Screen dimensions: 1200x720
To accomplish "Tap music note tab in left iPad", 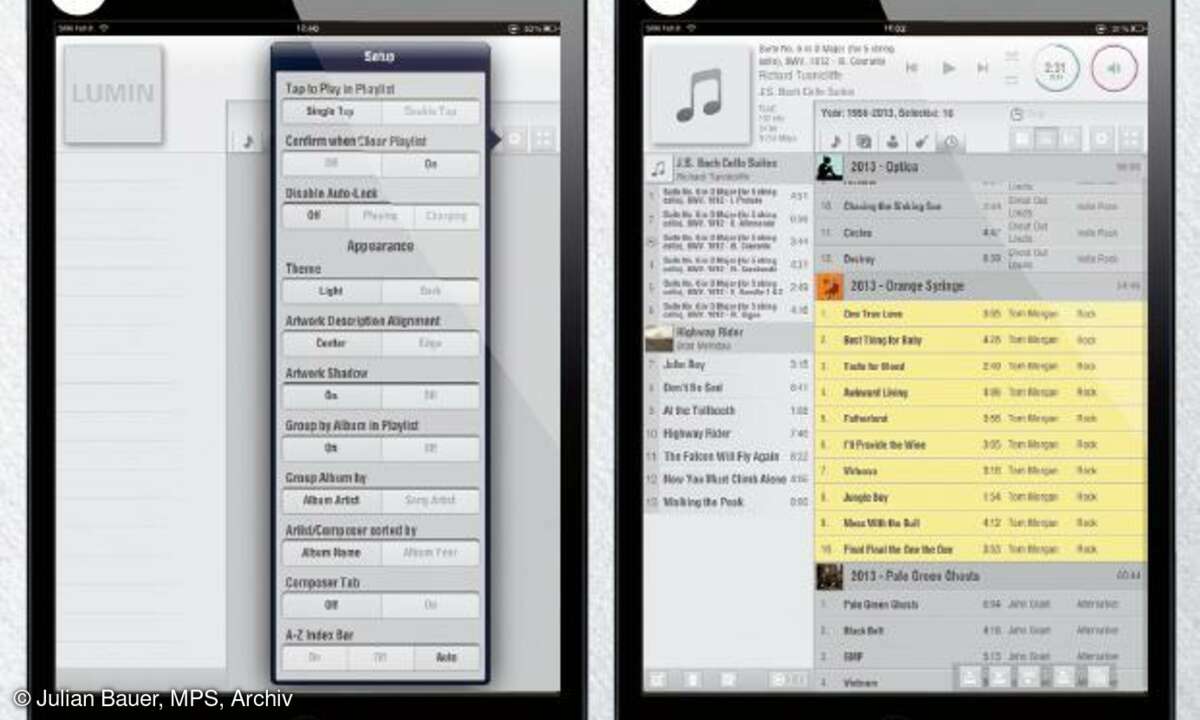I will click(x=248, y=142).
